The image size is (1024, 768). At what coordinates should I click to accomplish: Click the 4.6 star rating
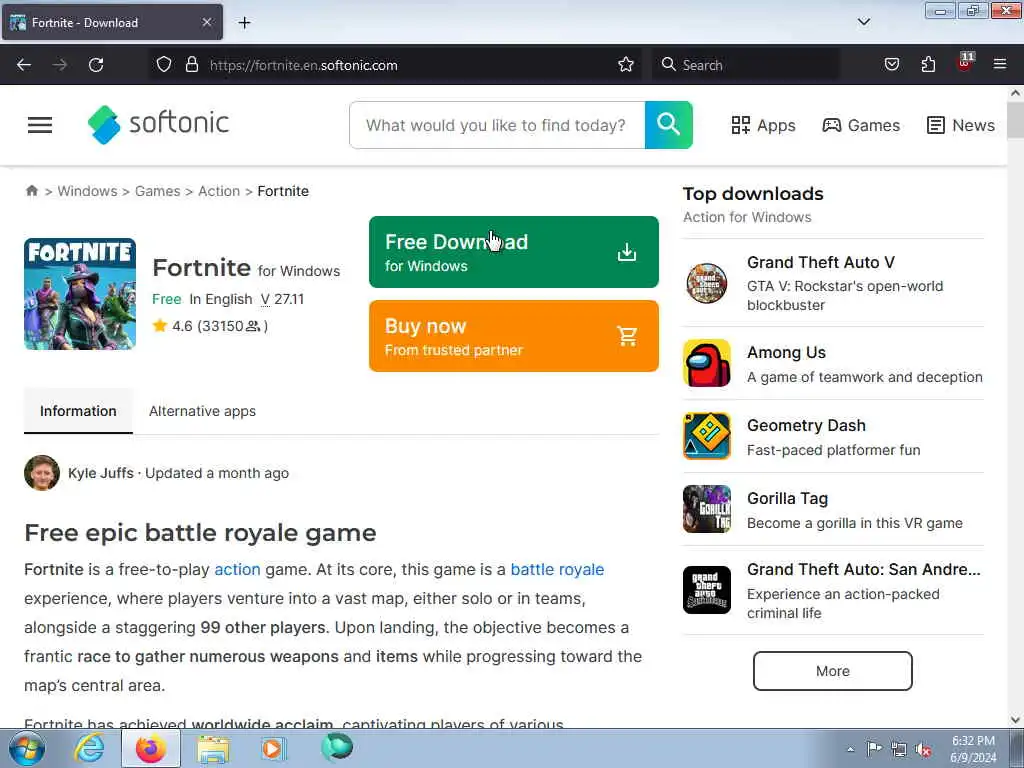click(x=210, y=326)
